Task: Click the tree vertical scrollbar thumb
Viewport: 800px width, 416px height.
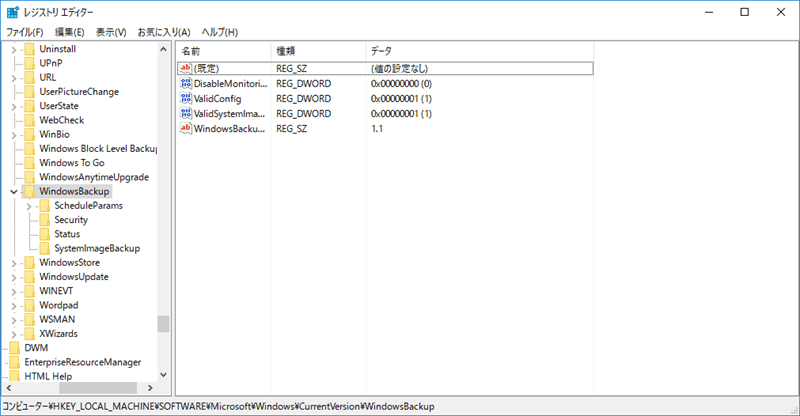Action: (x=163, y=324)
